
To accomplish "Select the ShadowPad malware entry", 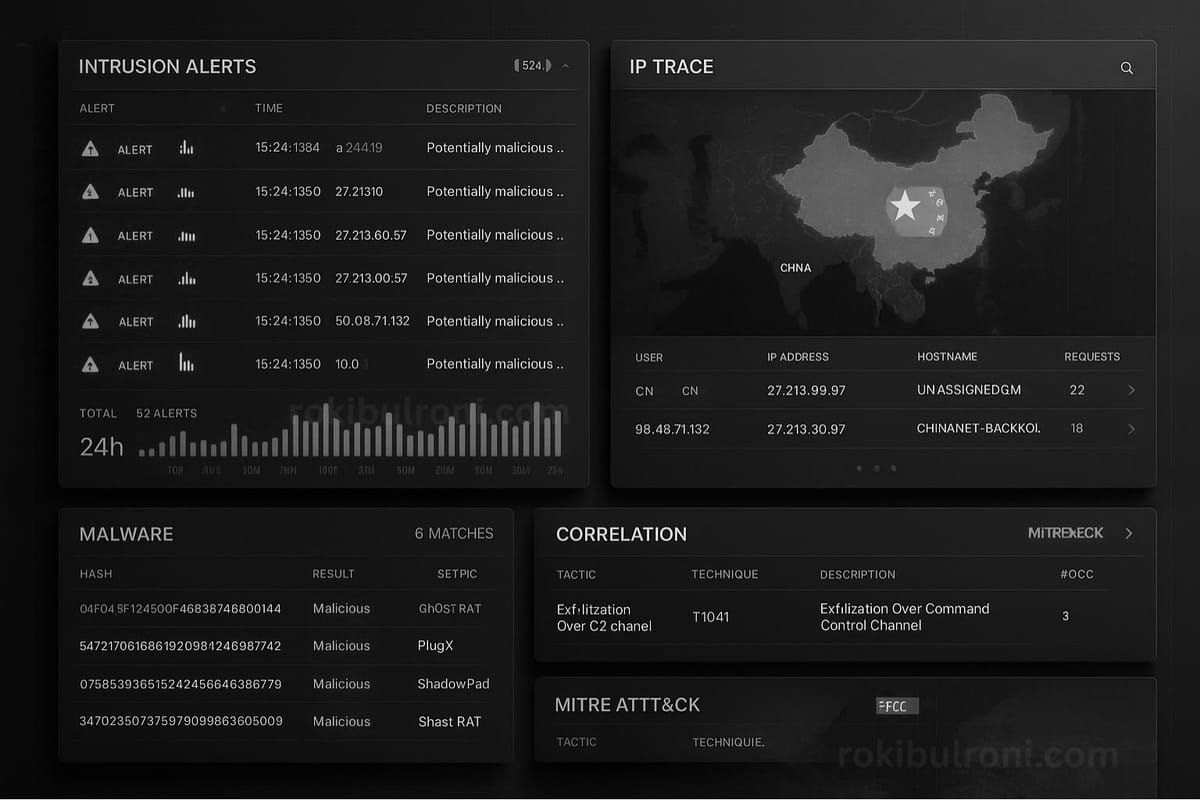I will pyautogui.click(x=453, y=684).
